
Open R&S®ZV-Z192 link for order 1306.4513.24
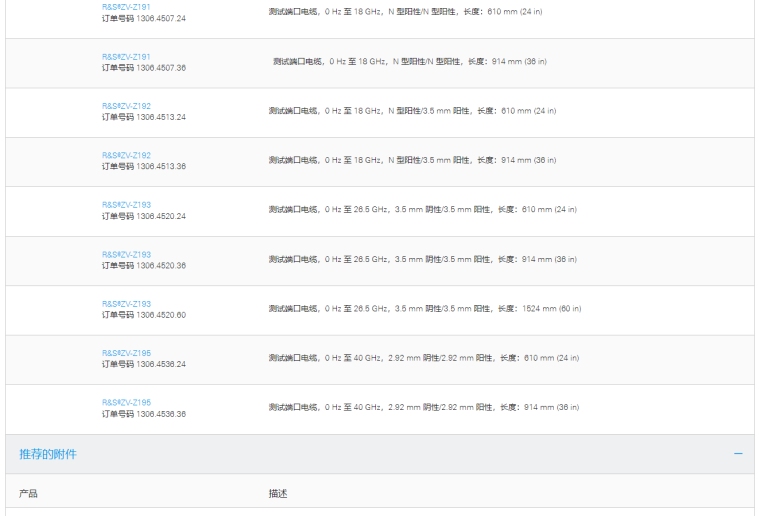pyautogui.click(x=126, y=105)
